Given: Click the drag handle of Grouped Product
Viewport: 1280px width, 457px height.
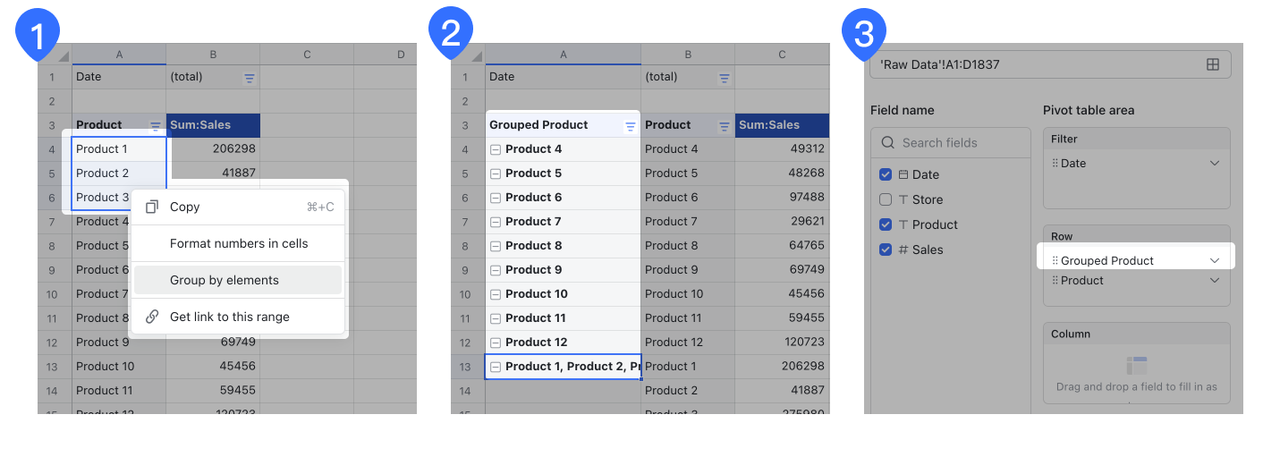Looking at the screenshot, I should 1054,261.
